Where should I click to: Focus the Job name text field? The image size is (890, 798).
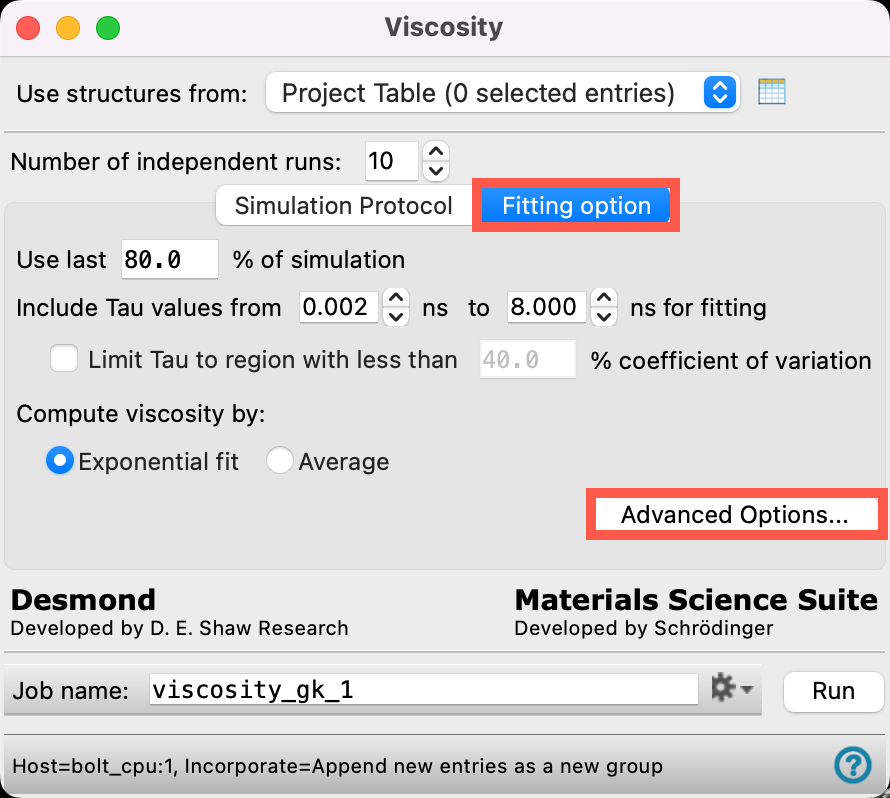[x=423, y=690]
